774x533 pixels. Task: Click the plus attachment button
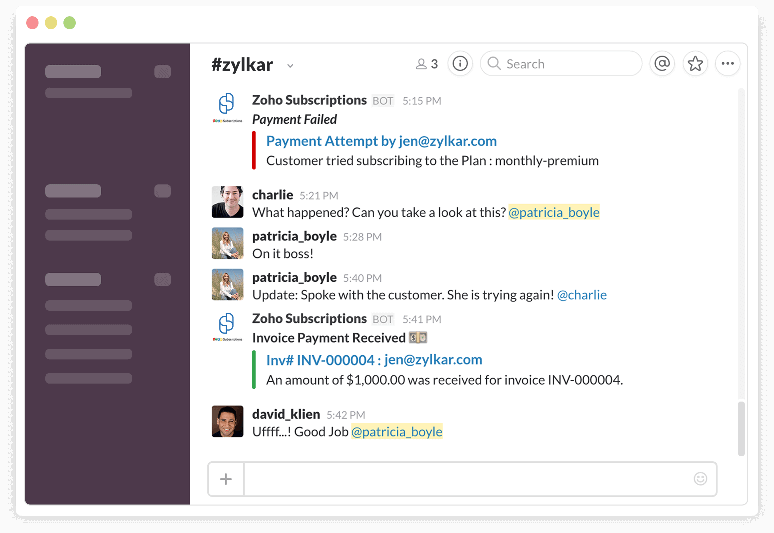pyautogui.click(x=226, y=479)
